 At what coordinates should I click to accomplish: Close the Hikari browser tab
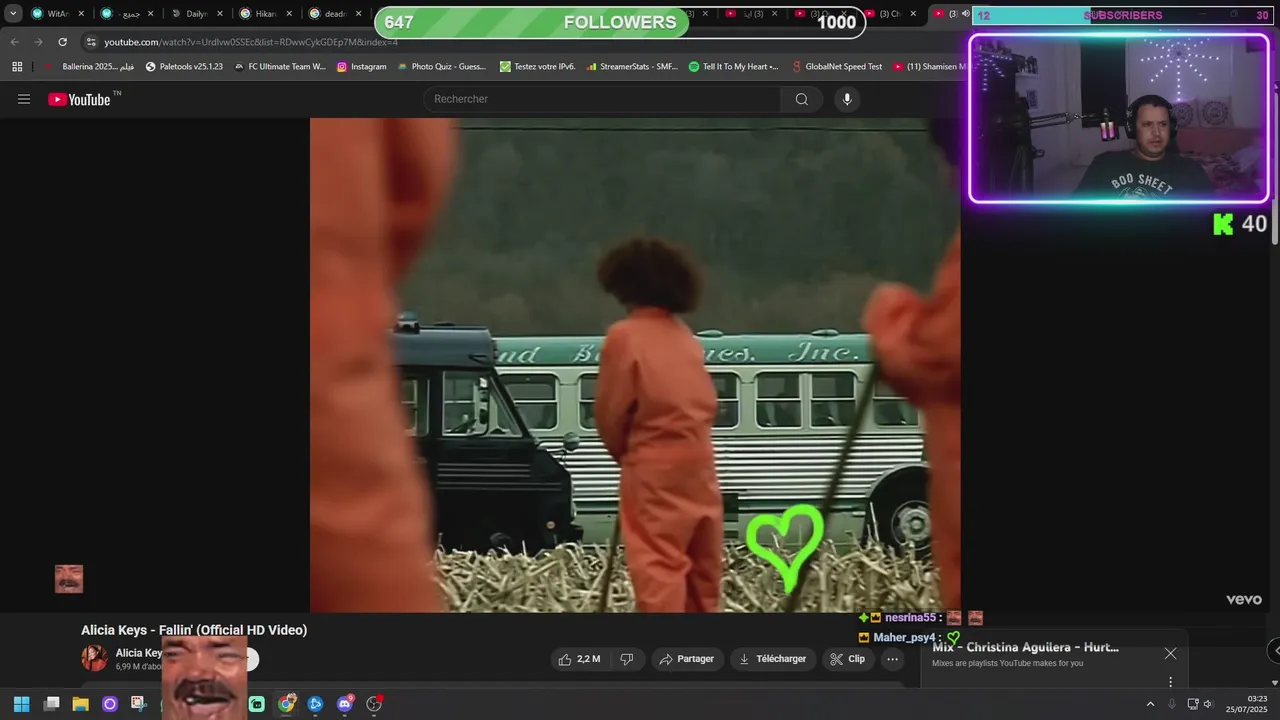(289, 14)
